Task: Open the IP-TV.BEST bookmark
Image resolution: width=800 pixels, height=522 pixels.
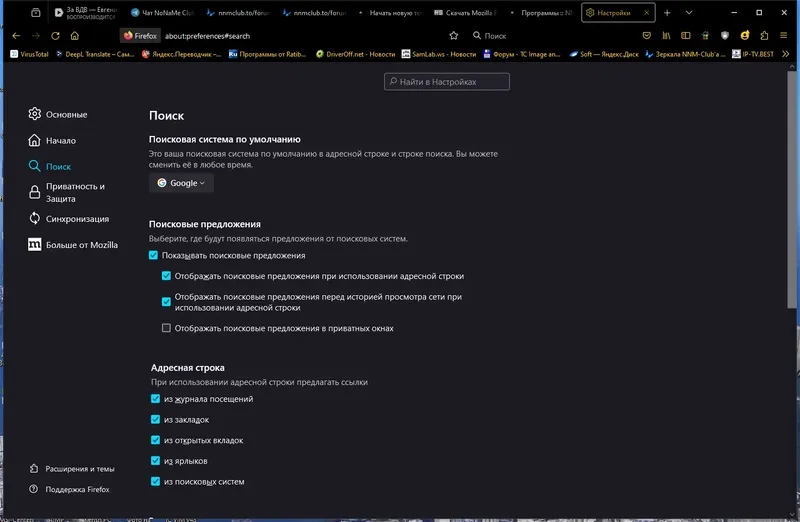Action: click(x=753, y=54)
